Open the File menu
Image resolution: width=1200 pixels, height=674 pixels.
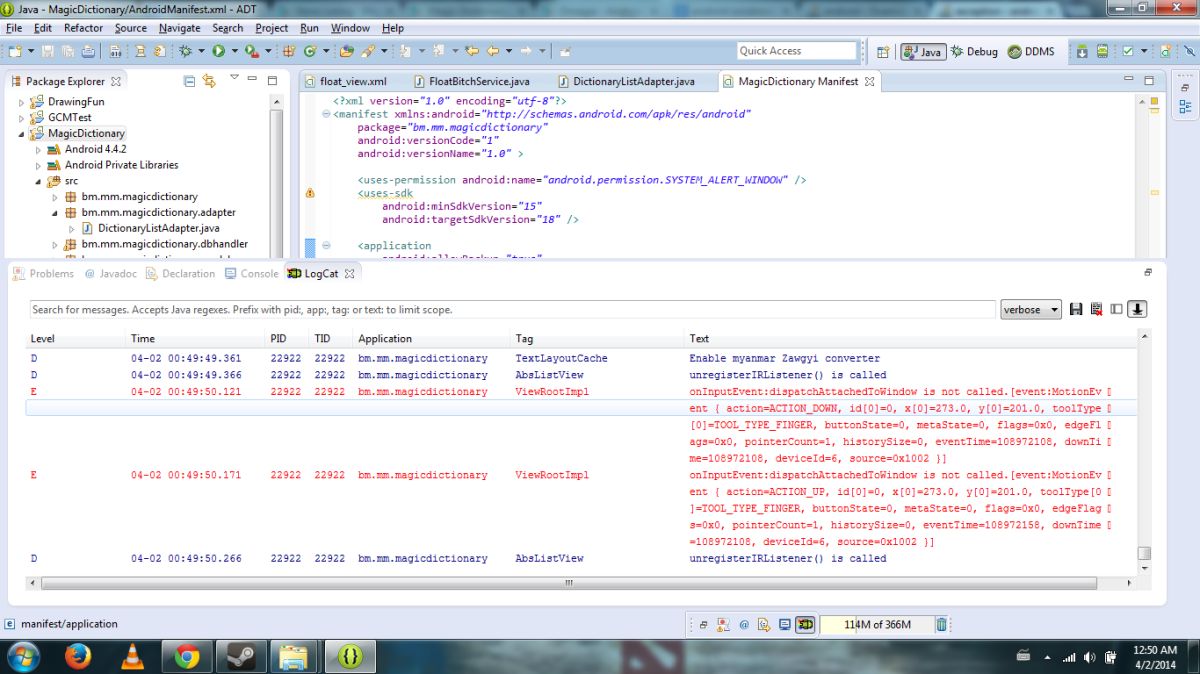point(14,28)
